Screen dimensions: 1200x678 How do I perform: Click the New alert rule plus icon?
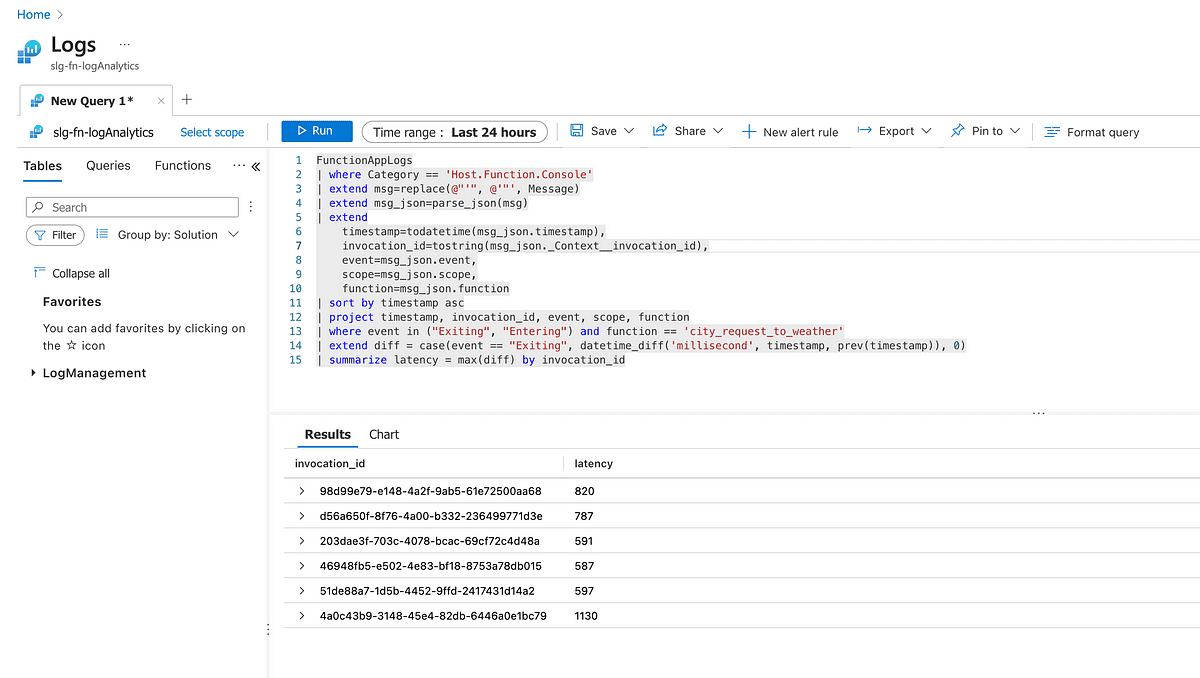tap(749, 132)
